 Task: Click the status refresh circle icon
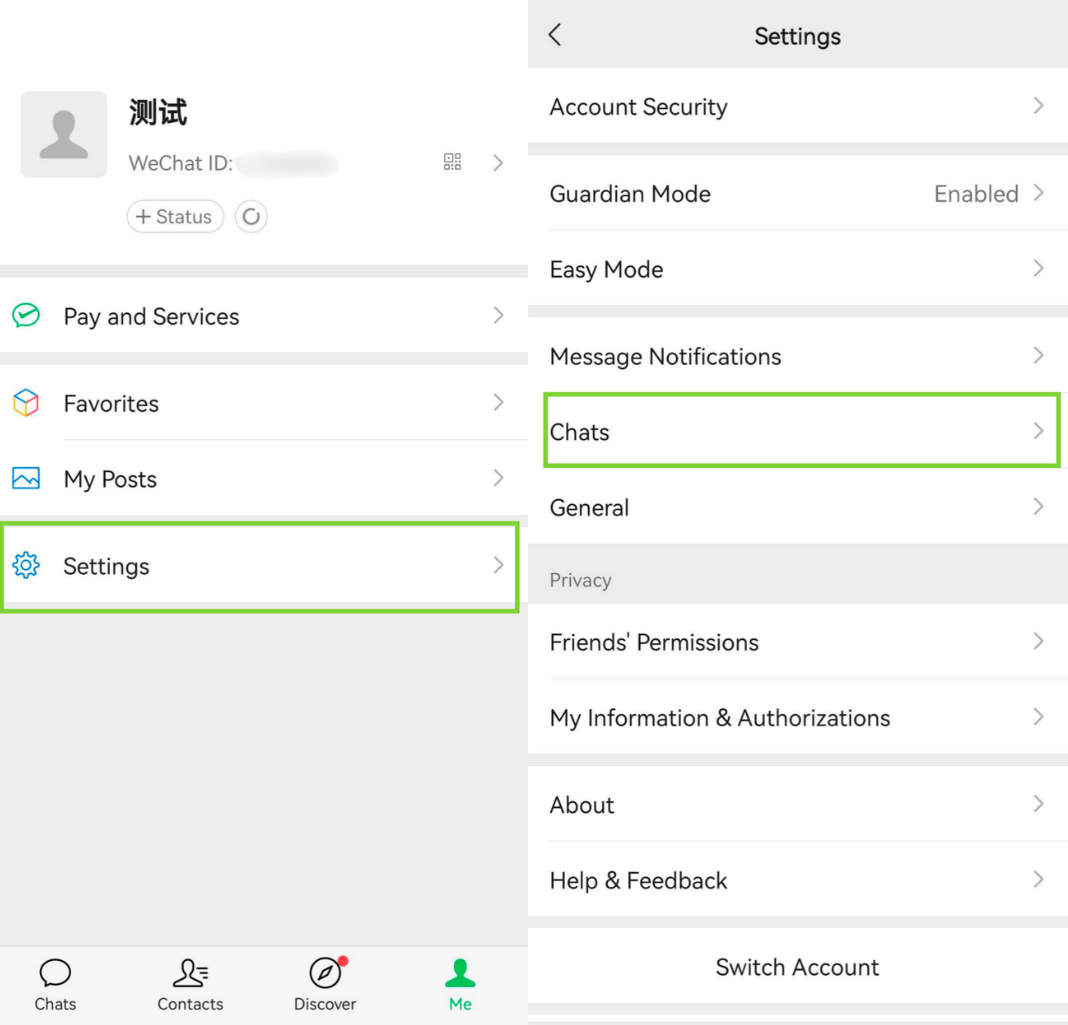[251, 216]
